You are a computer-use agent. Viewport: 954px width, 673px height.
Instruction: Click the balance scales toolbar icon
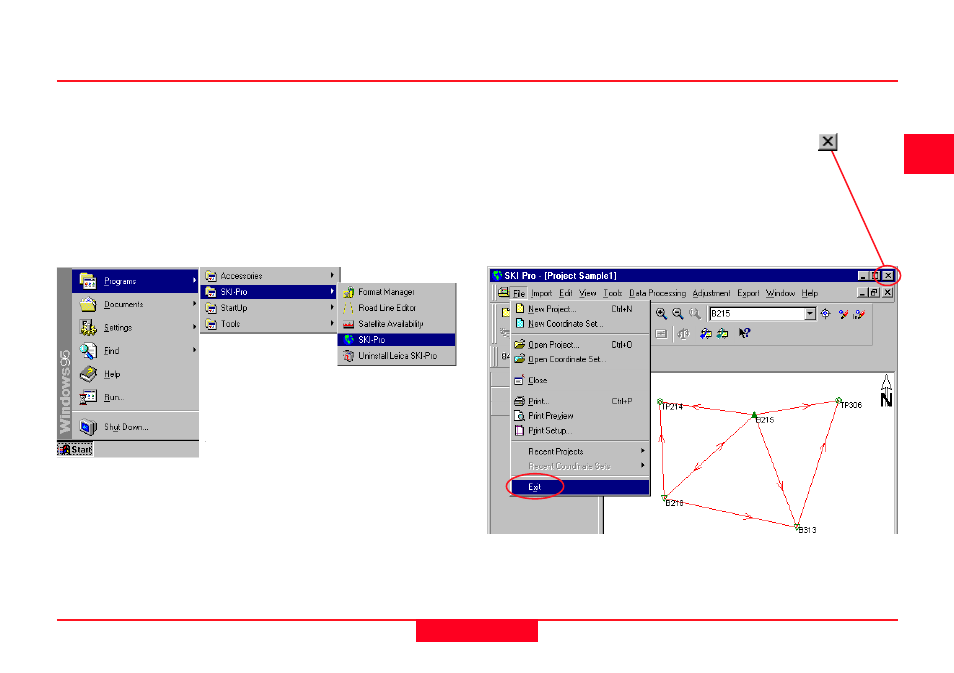tap(683, 333)
